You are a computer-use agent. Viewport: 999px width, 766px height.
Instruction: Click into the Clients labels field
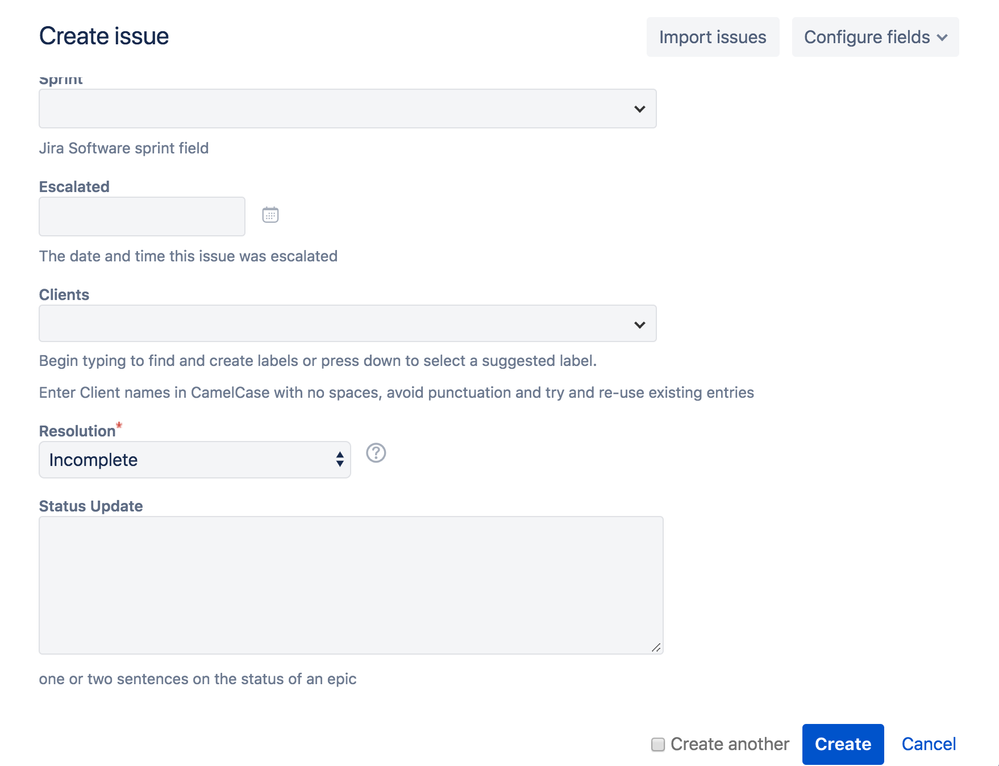pos(330,324)
